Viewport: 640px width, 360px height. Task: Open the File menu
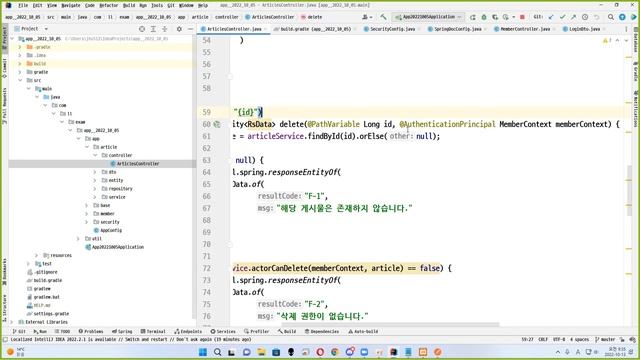pyautogui.click(x=23, y=5)
